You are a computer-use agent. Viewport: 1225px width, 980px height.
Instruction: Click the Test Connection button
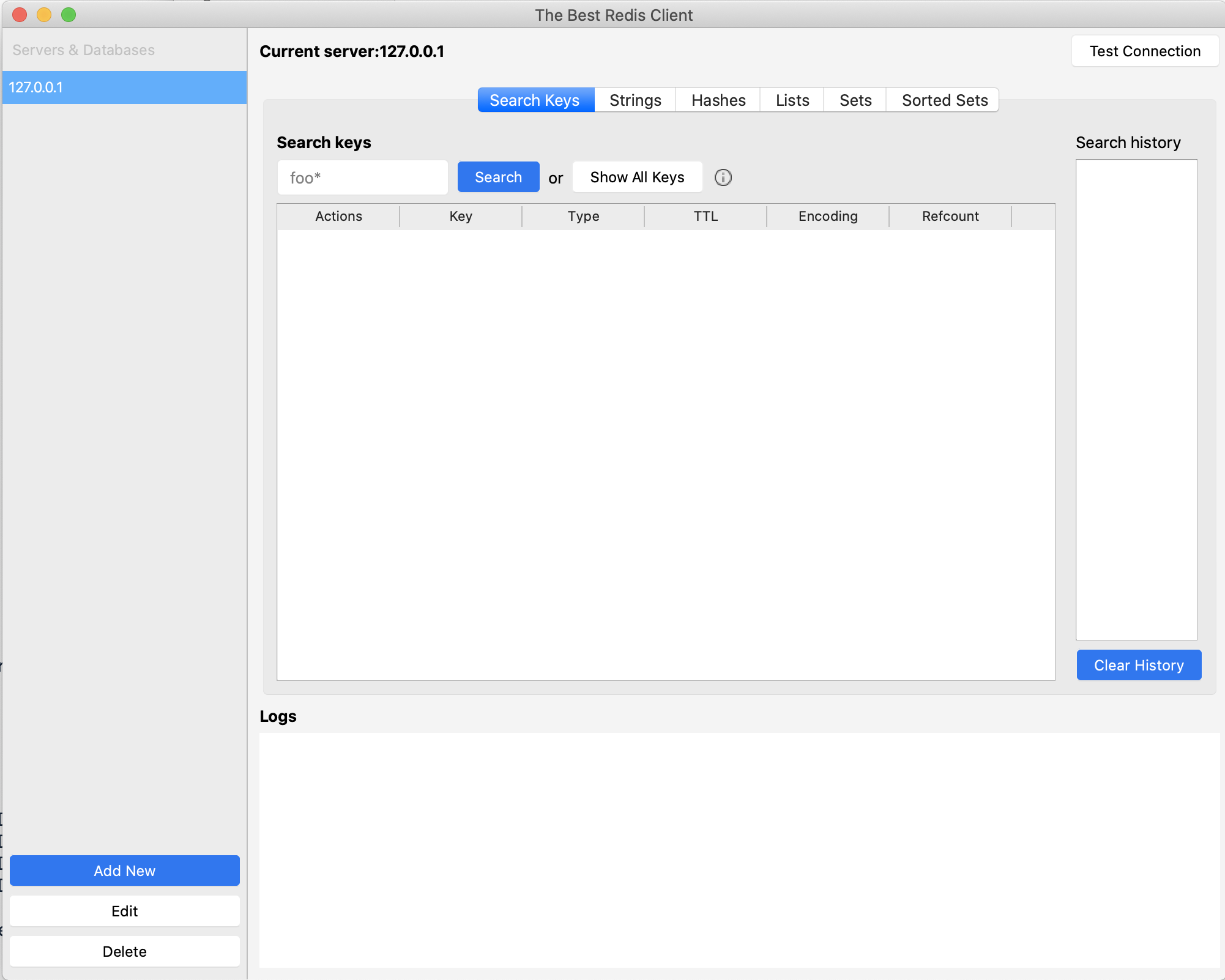tap(1144, 51)
